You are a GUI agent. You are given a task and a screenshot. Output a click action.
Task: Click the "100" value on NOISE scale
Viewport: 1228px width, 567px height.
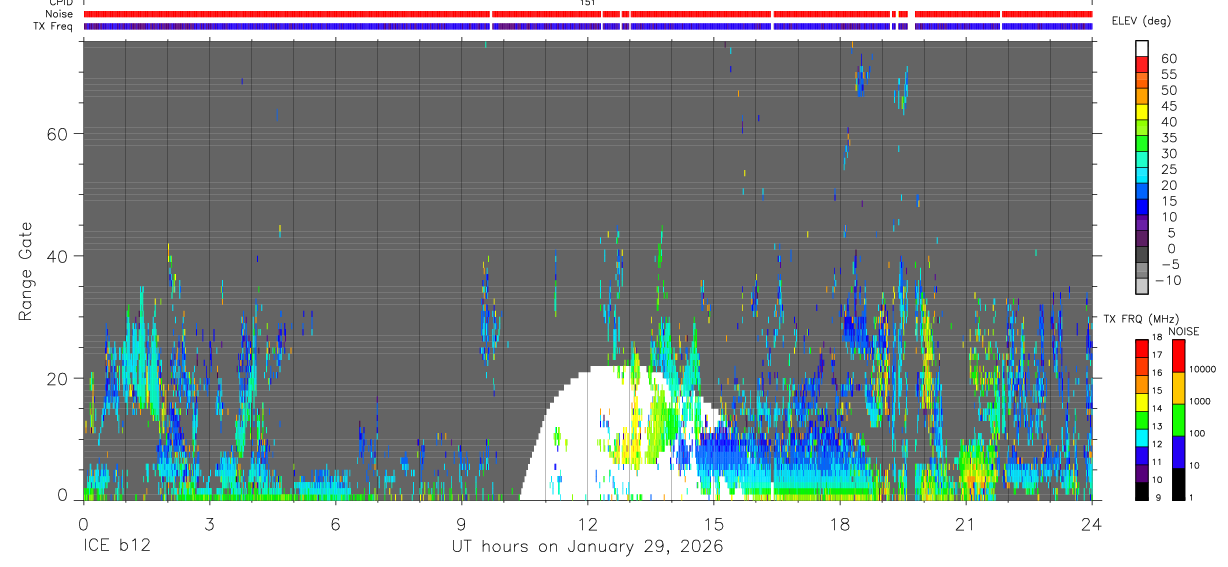pyautogui.click(x=1198, y=433)
